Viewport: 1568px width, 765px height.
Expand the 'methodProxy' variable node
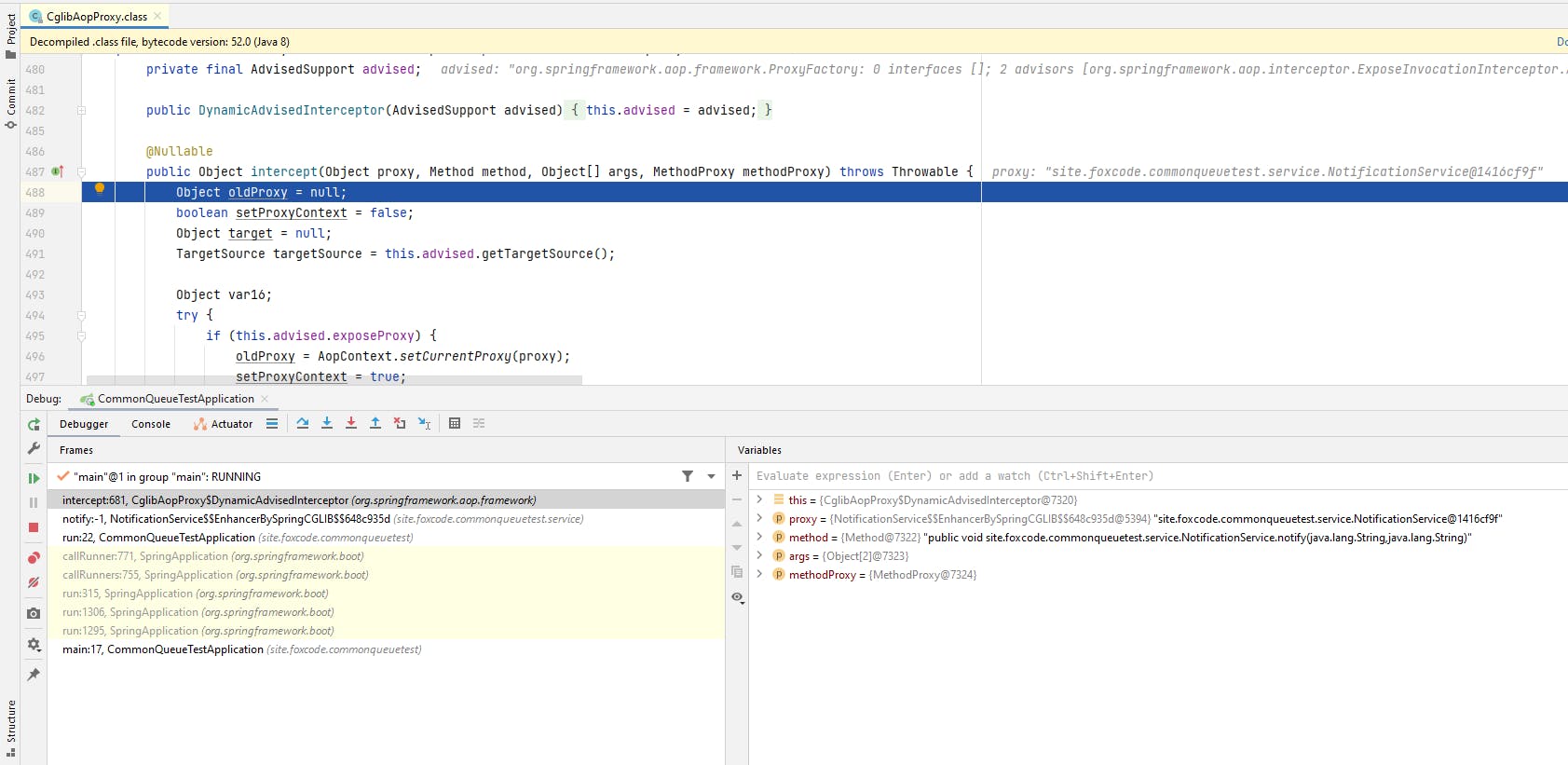[759, 574]
